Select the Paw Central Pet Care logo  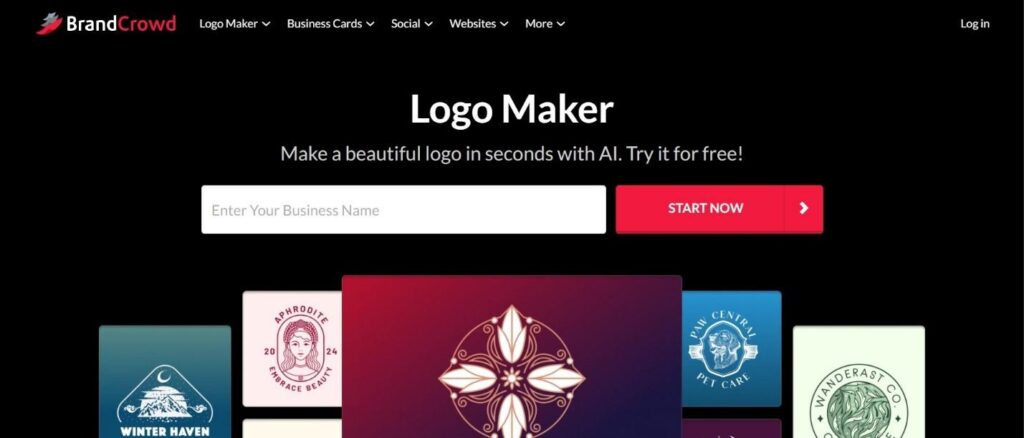click(731, 349)
